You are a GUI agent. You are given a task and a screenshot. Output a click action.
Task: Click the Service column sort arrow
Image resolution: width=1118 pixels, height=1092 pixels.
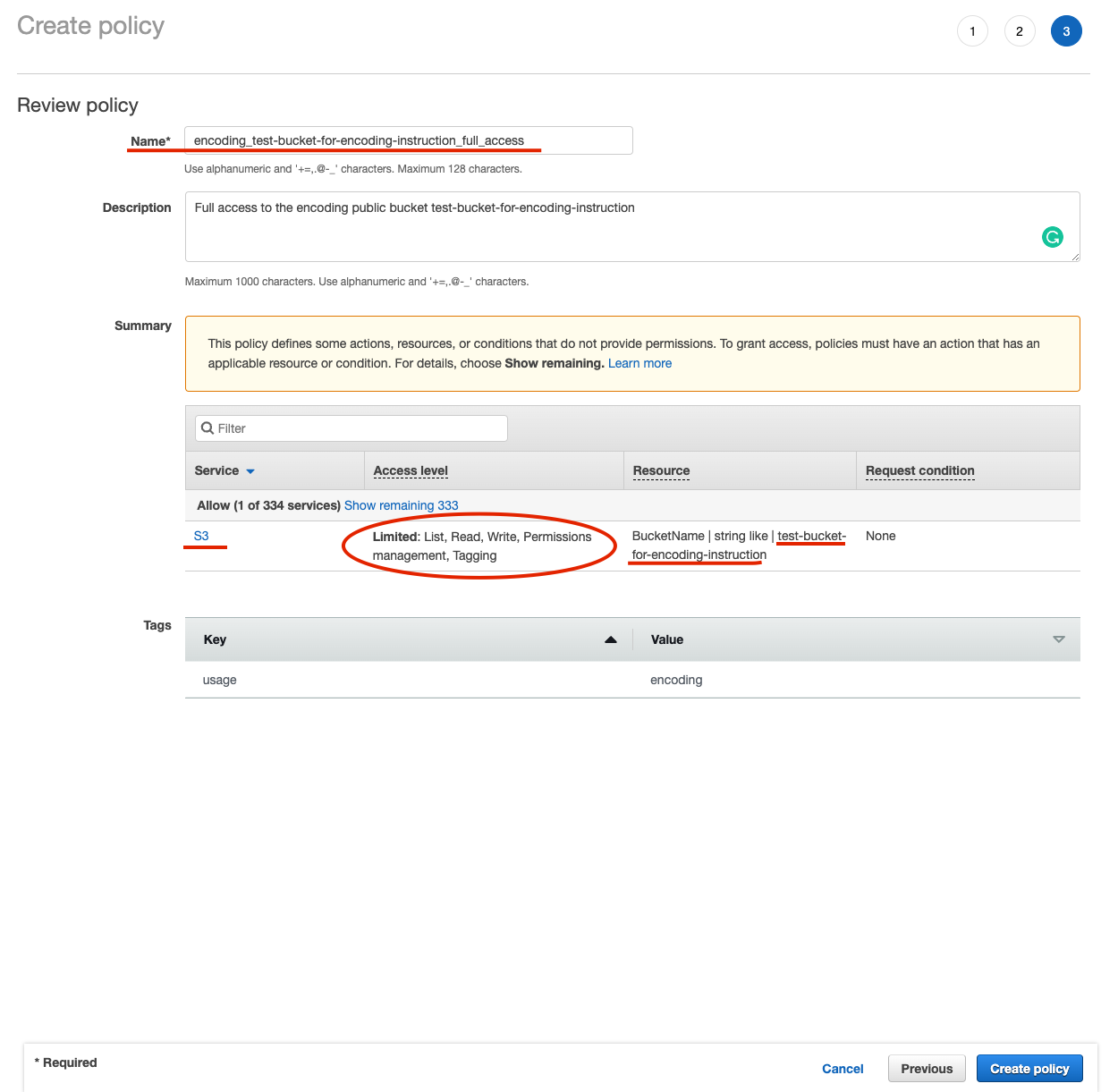[250, 471]
